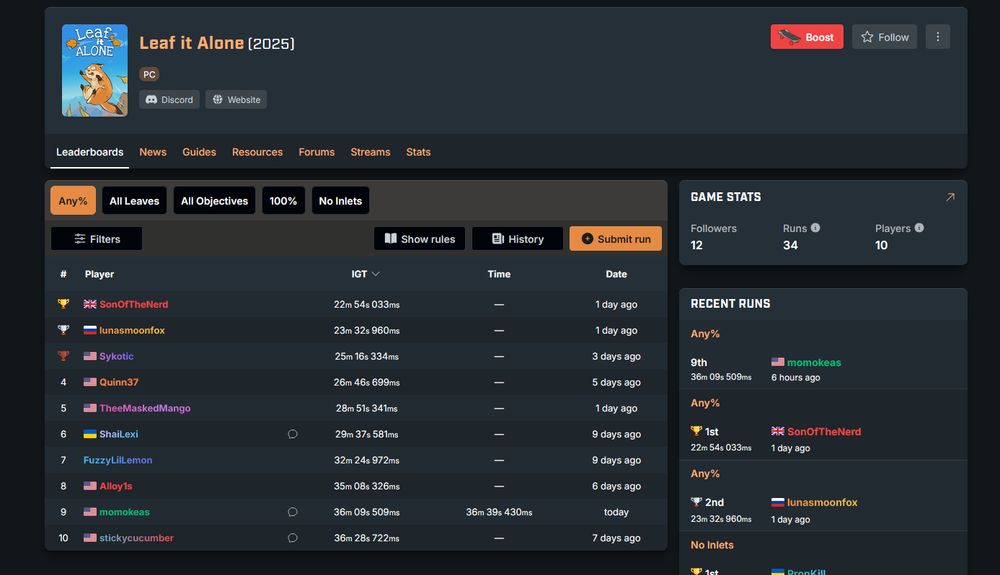
Task: Show rules for this category
Action: tap(419, 239)
